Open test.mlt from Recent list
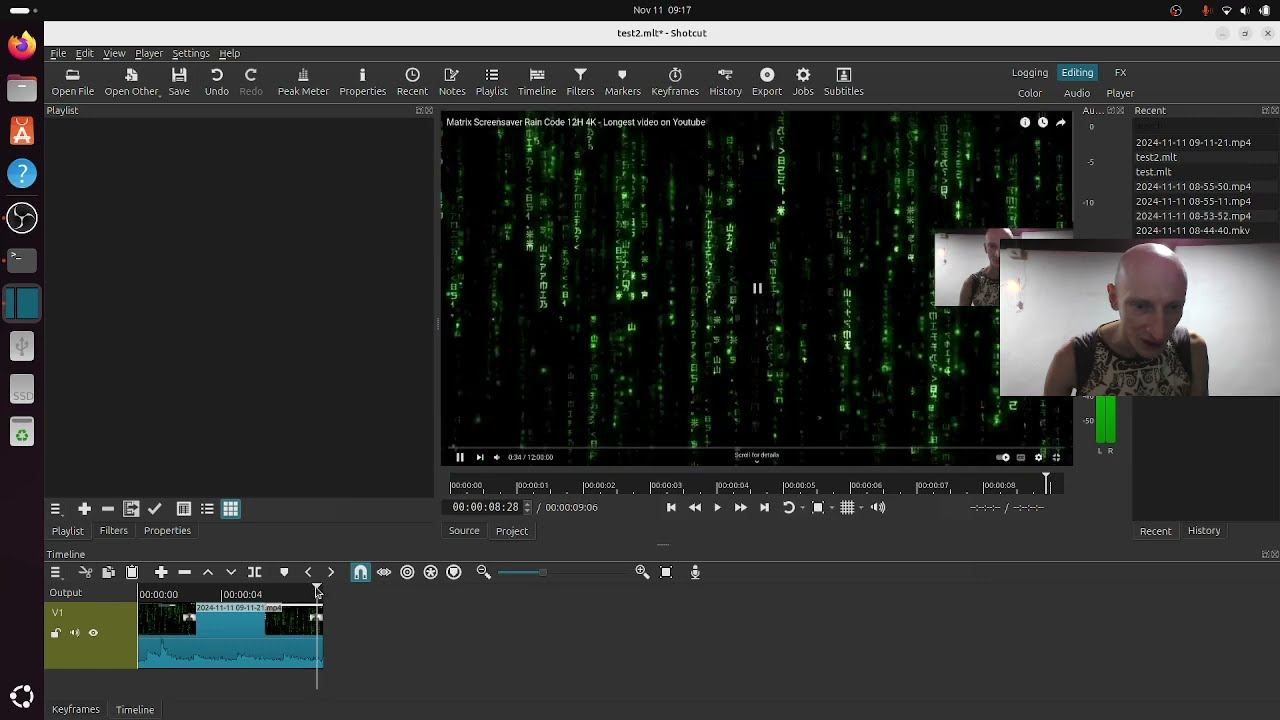 [x=1153, y=172]
